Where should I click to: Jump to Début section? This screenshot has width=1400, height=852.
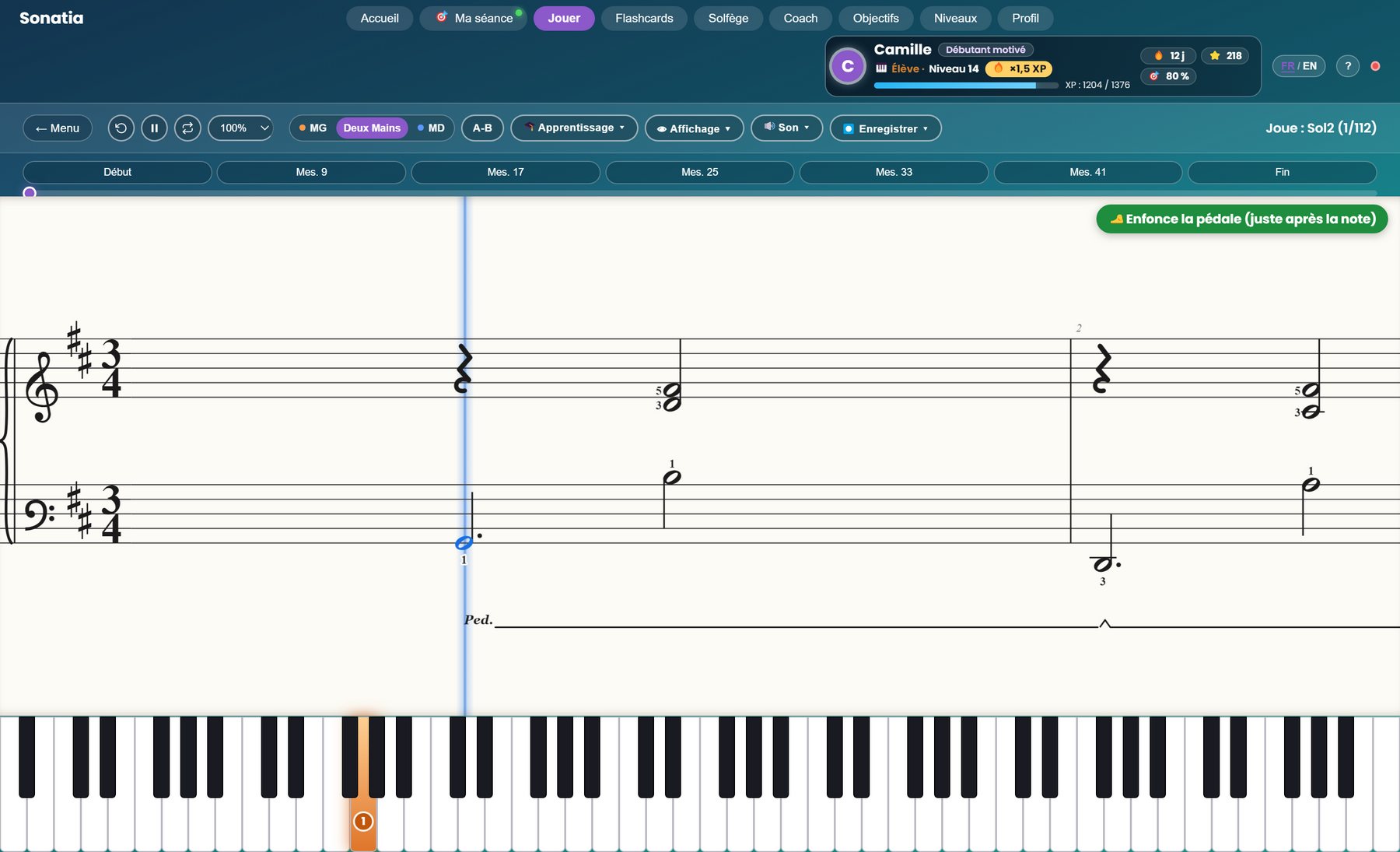click(117, 172)
